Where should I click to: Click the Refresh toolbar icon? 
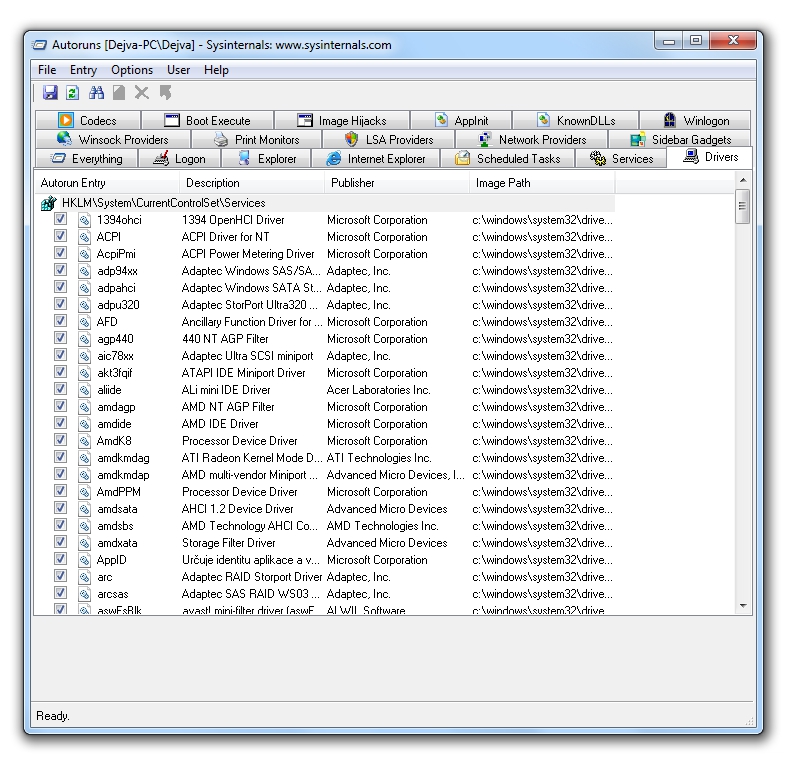click(x=73, y=93)
